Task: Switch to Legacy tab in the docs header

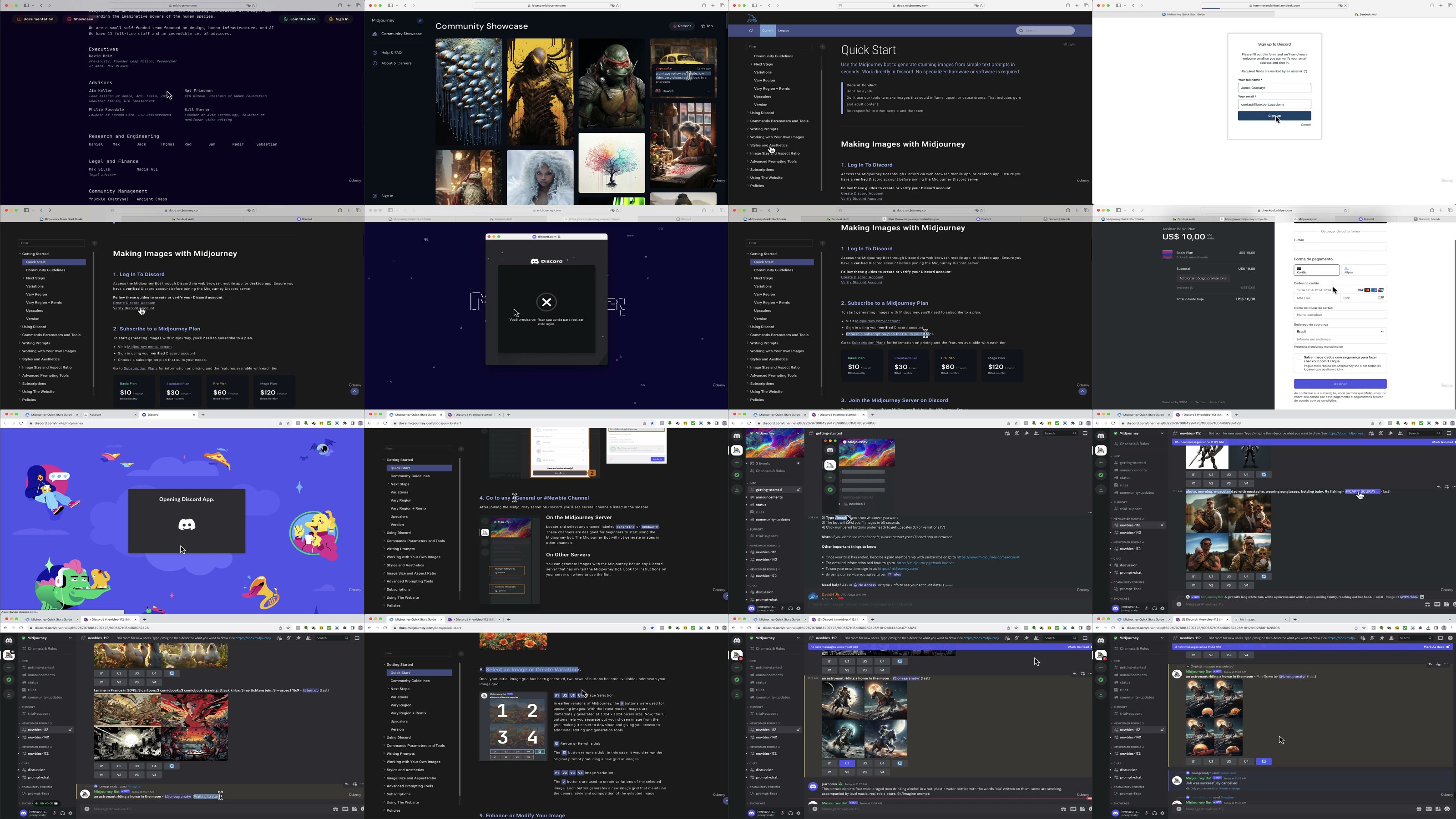Action: point(784,30)
